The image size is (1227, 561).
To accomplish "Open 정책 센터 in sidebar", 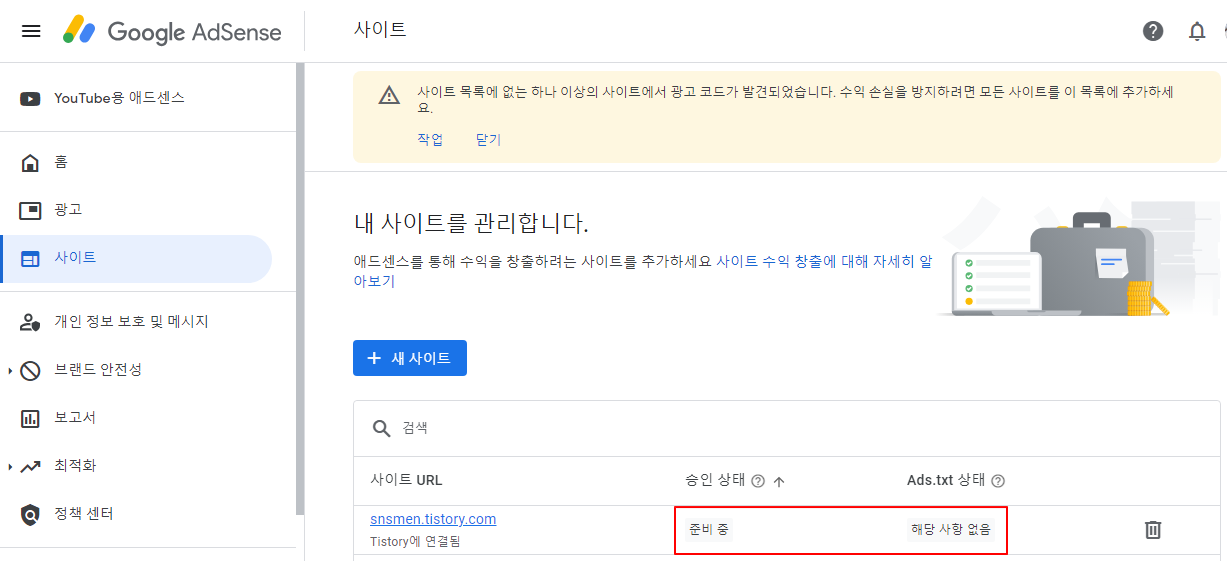I will 84,514.
